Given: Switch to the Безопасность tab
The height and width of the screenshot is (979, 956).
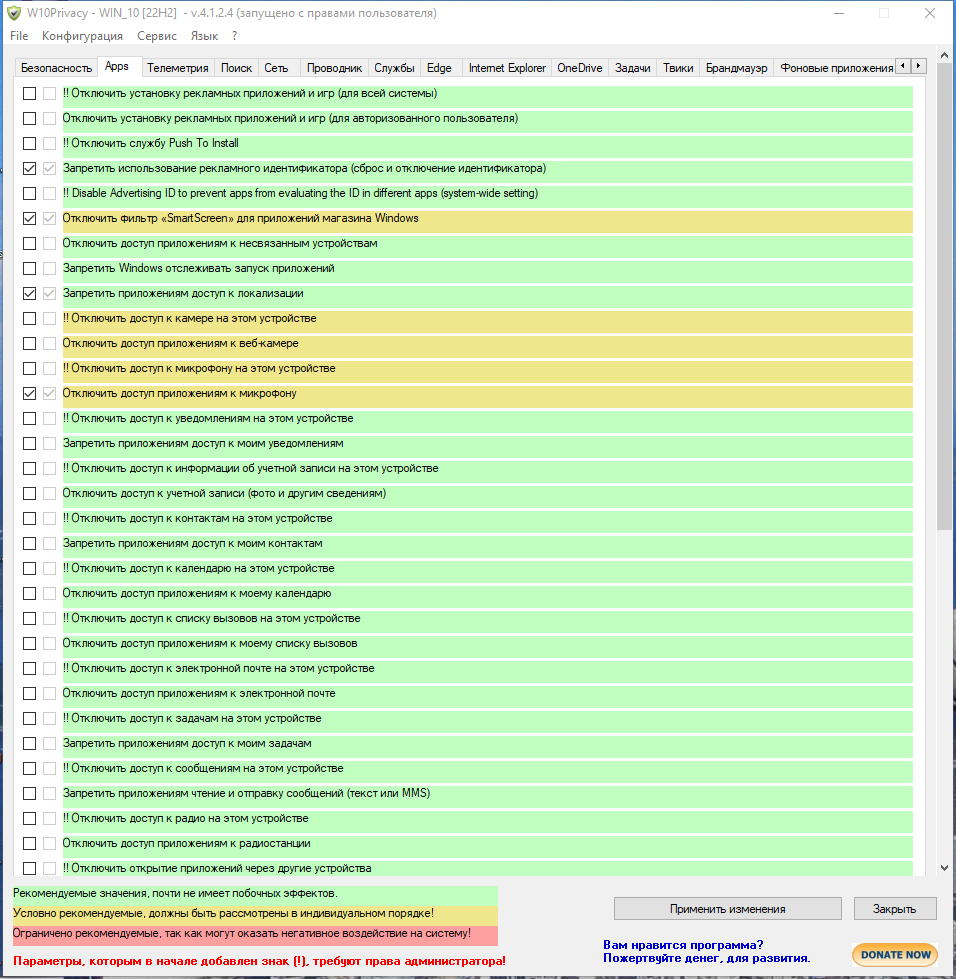Looking at the screenshot, I should click(56, 68).
